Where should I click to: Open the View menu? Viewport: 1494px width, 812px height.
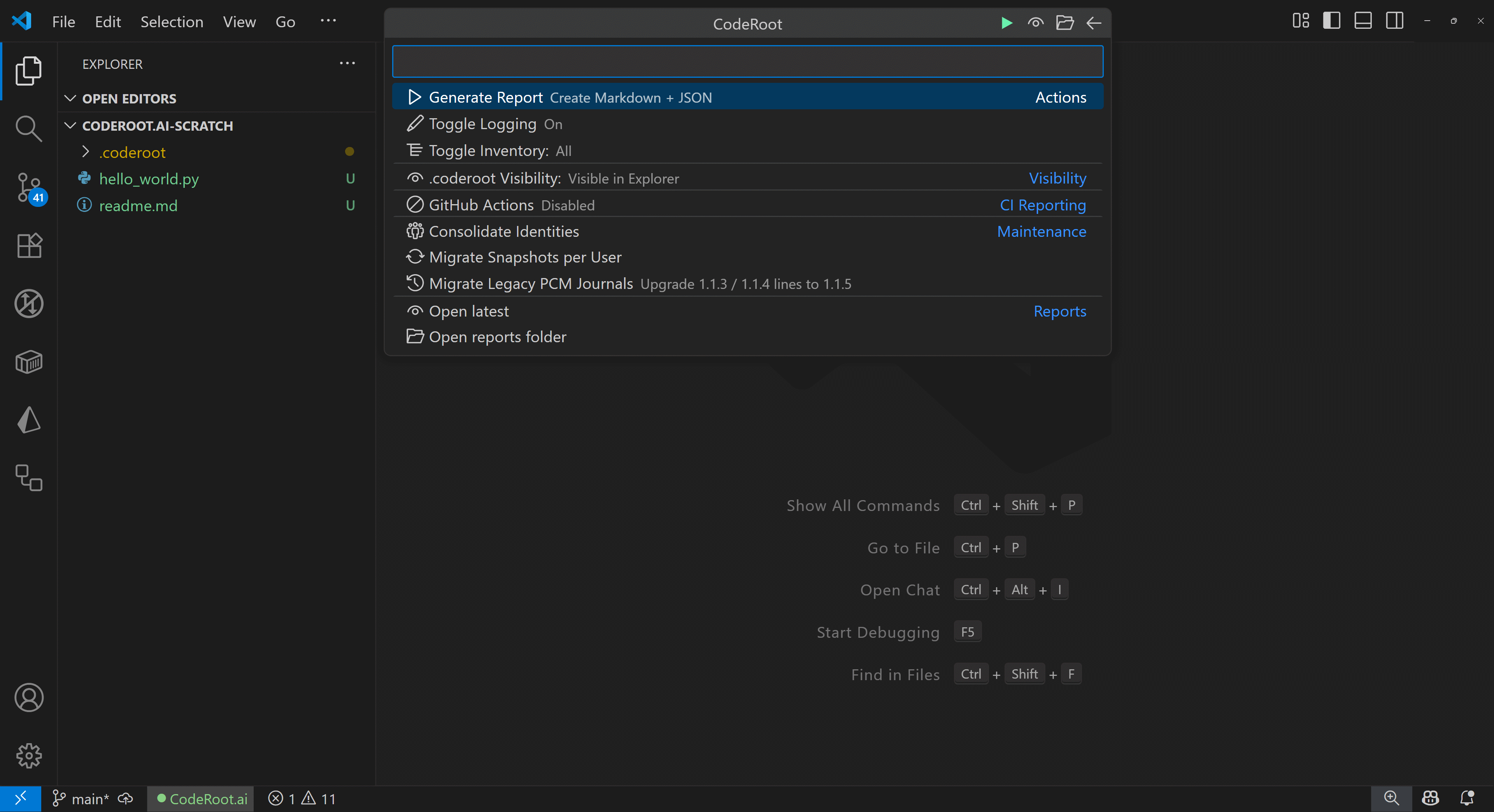coord(239,22)
